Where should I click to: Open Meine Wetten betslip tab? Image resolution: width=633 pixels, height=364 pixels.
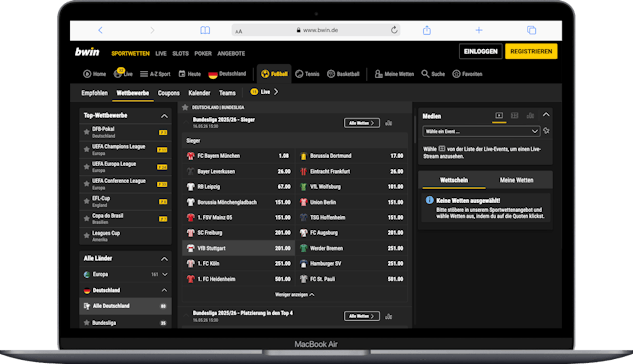click(516, 180)
